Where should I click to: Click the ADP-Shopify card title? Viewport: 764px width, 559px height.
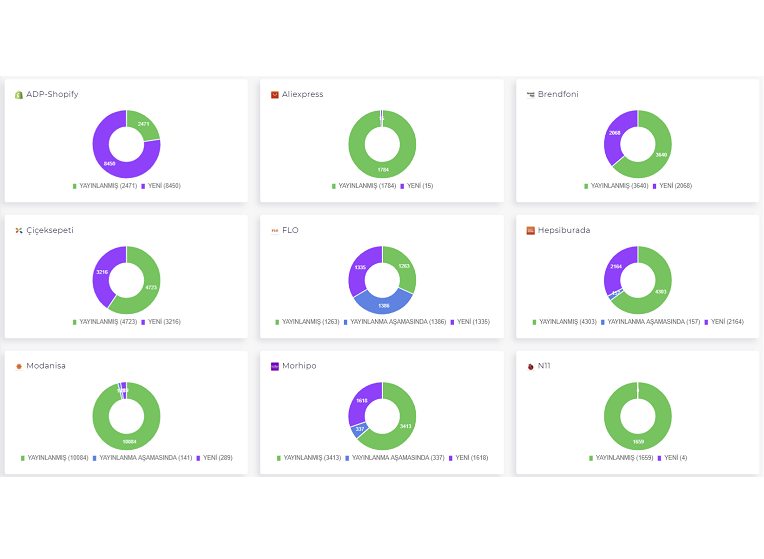tap(52, 95)
